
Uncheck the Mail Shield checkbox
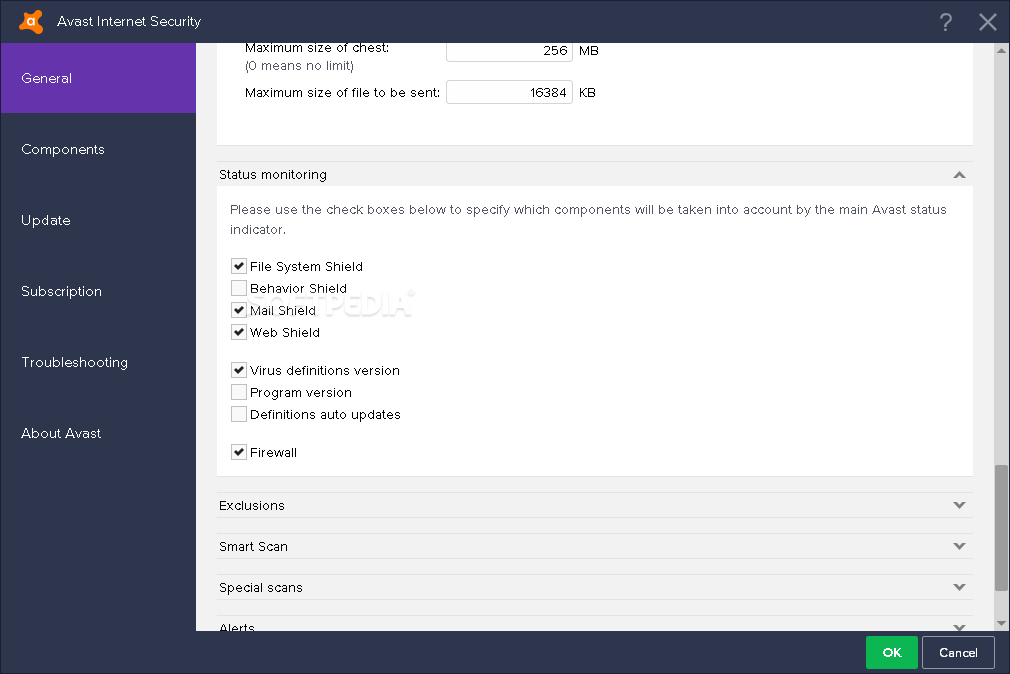click(239, 311)
